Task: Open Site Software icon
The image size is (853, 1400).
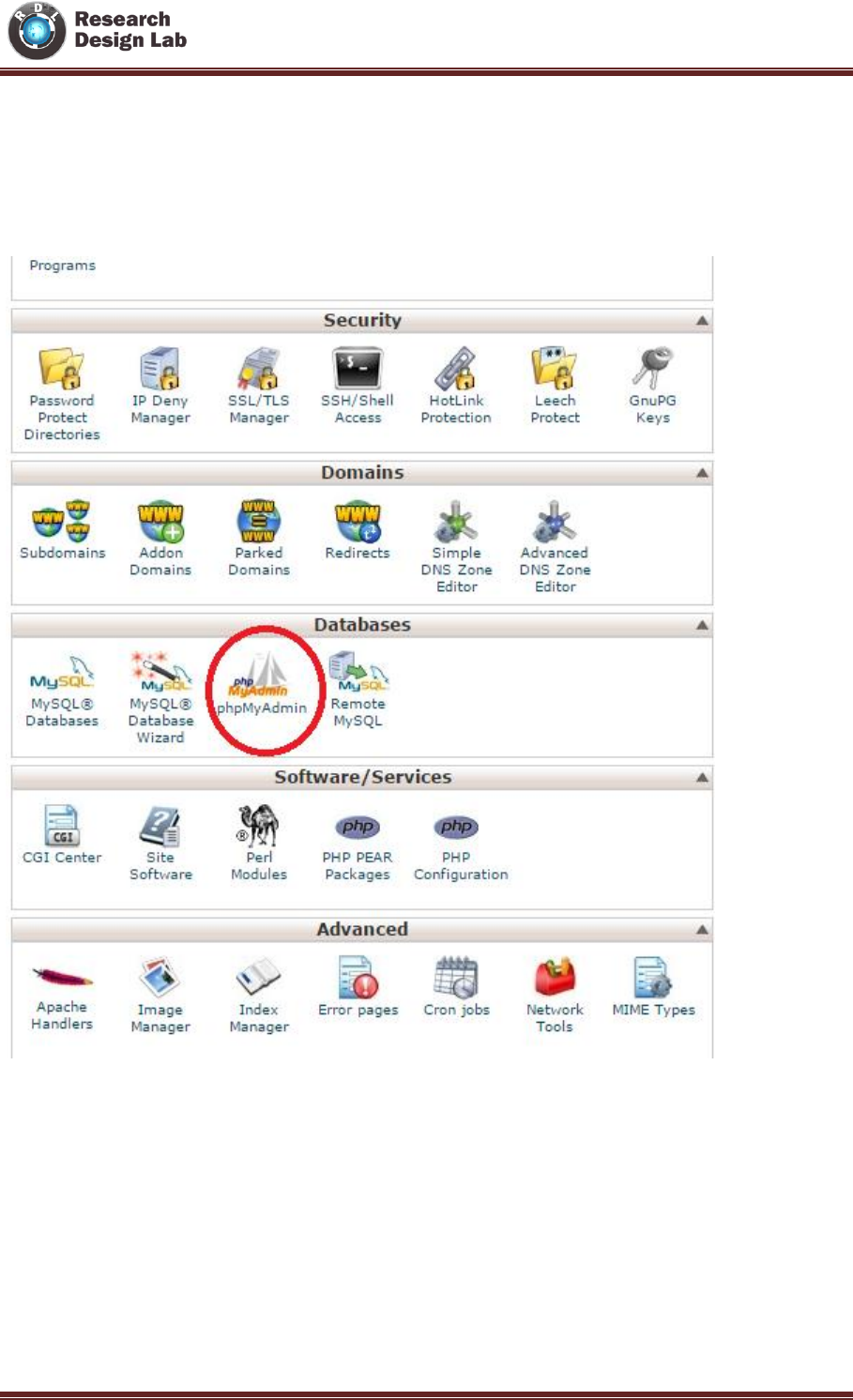Action: (160, 826)
